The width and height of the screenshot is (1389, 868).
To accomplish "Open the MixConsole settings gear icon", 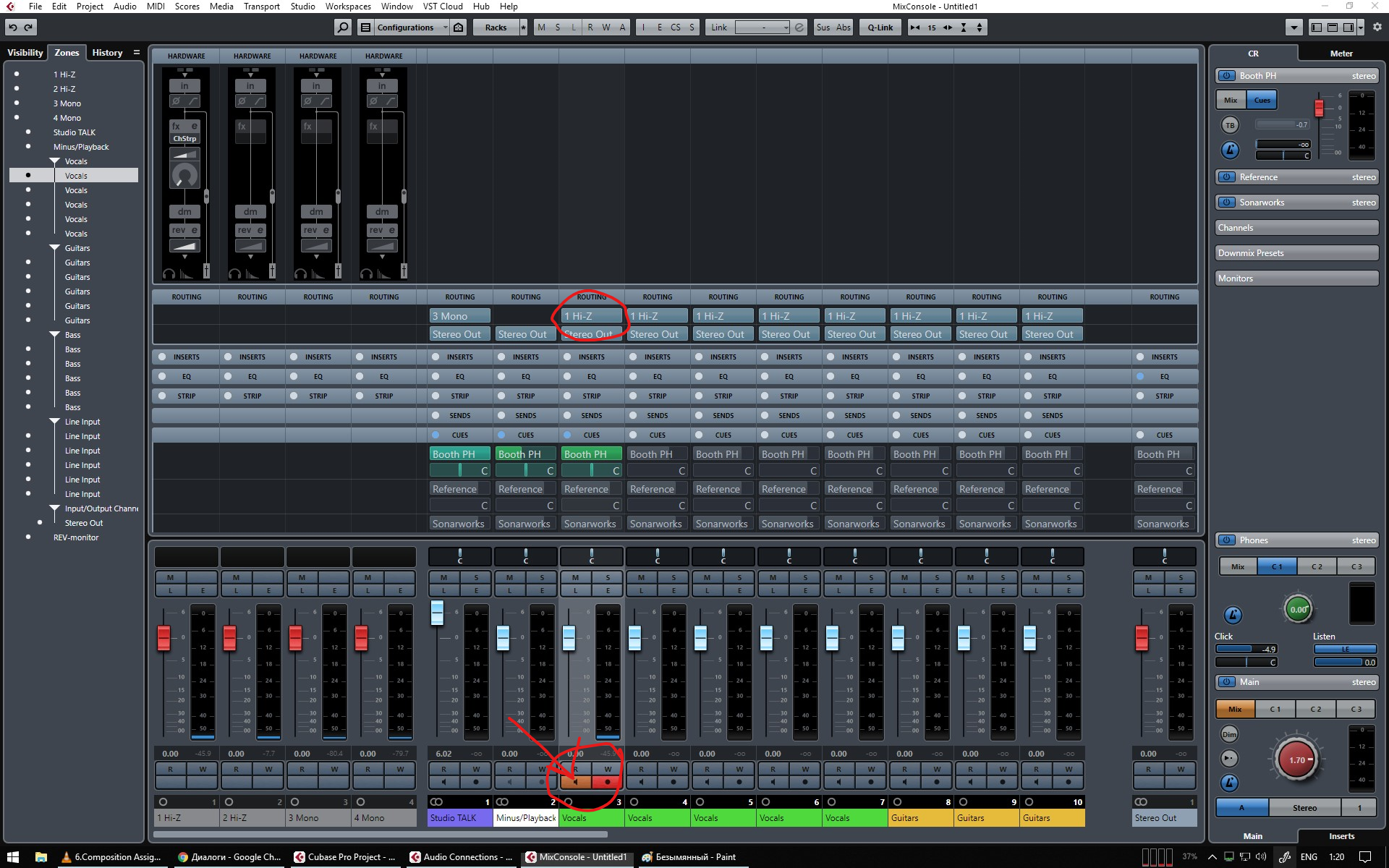I will 1377,27.
